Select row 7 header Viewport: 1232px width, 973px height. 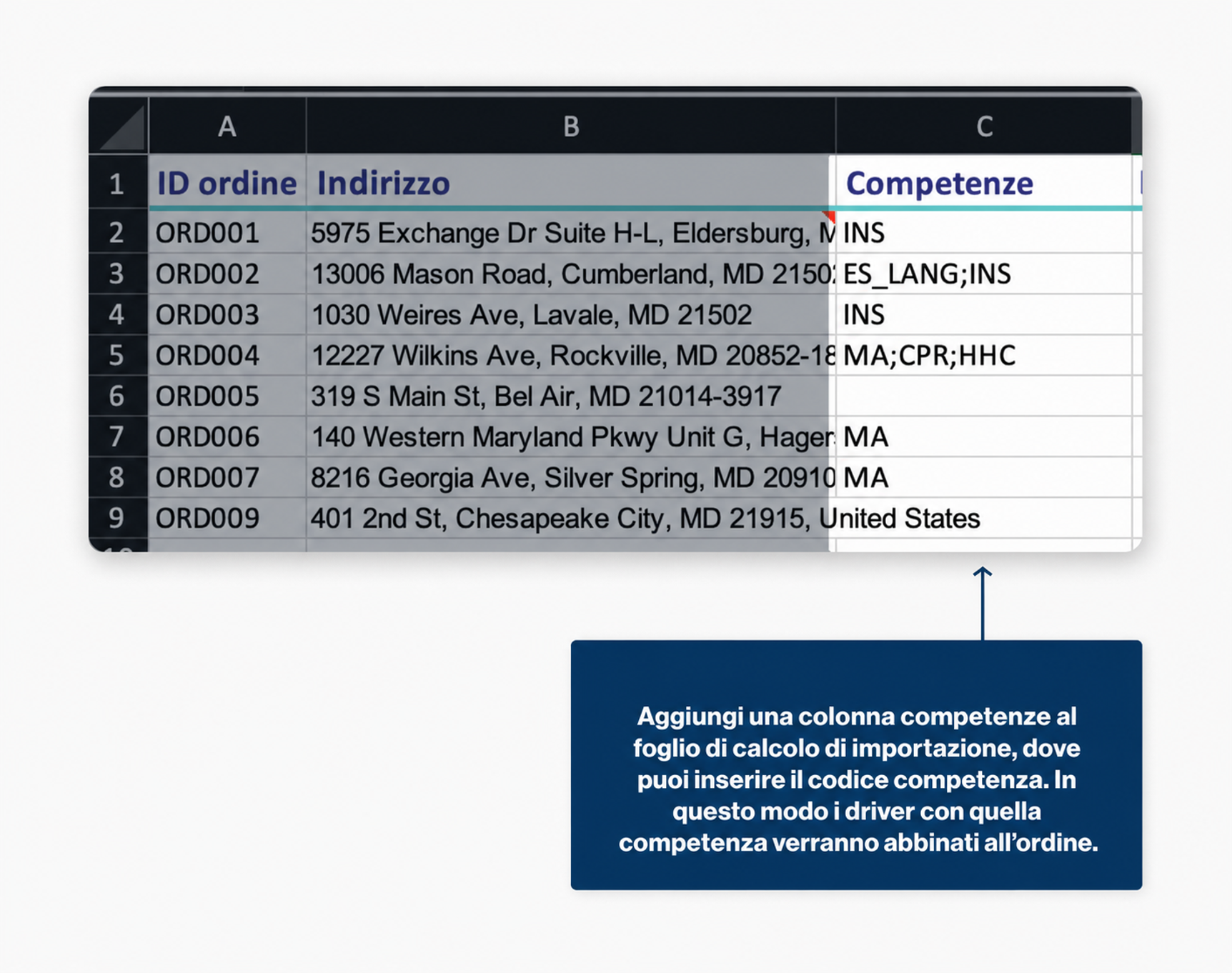(x=118, y=436)
